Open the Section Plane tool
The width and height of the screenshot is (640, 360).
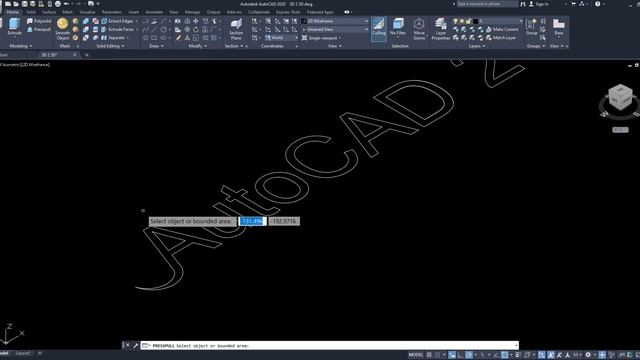pos(236,29)
